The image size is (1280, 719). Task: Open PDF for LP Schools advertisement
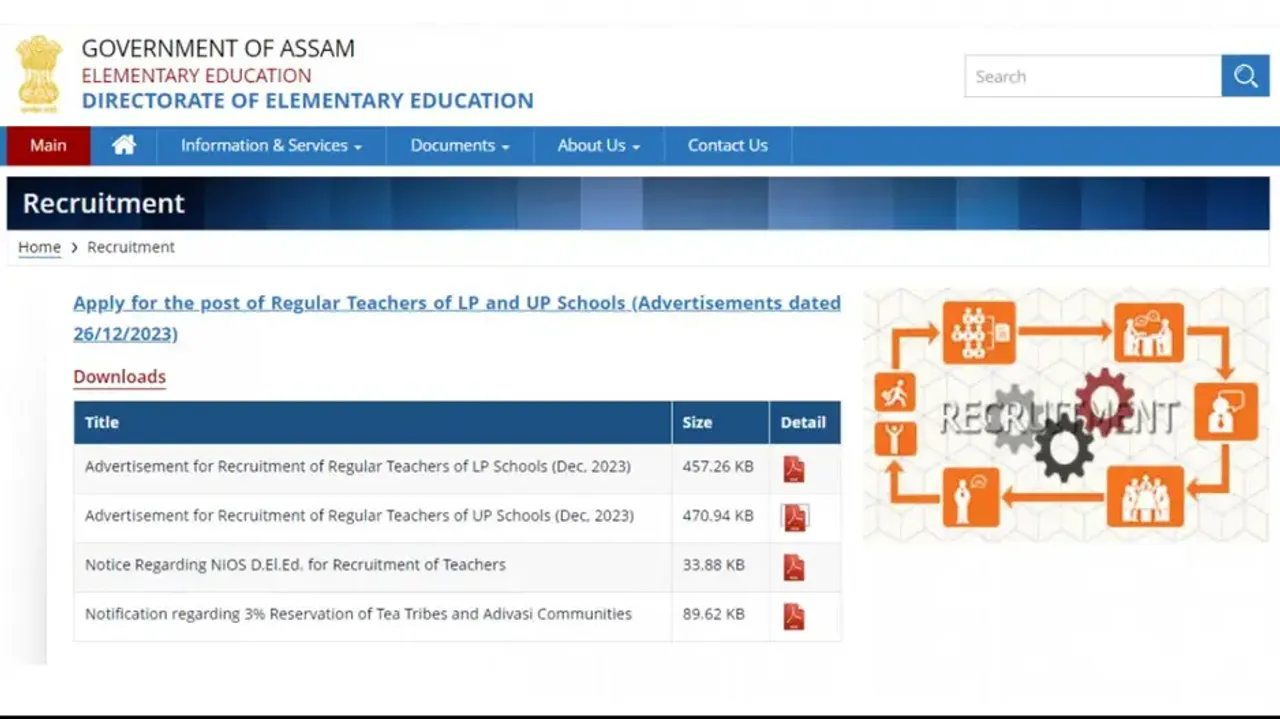794,468
